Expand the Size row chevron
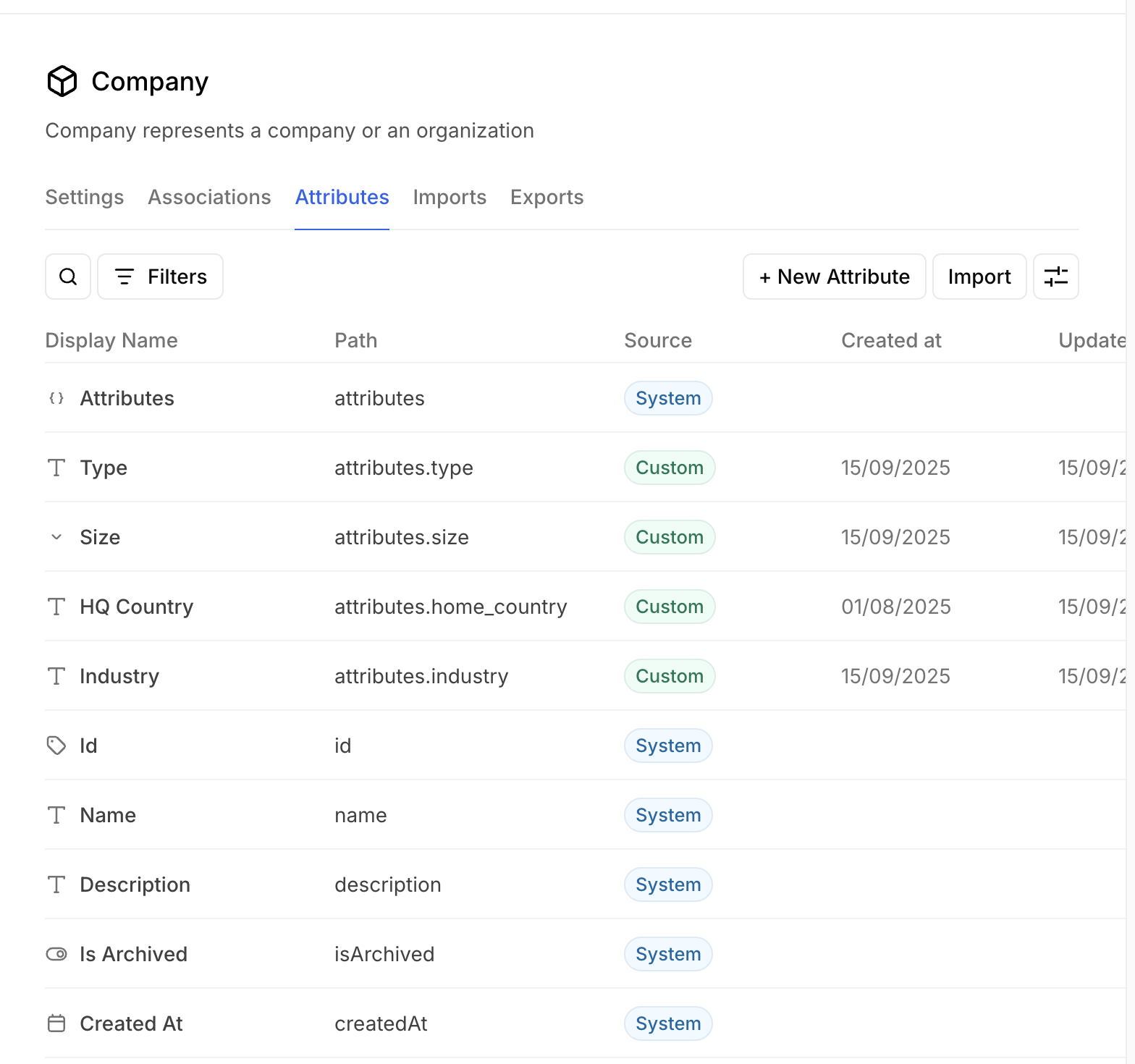This screenshot has width=1135, height=1064. [56, 537]
